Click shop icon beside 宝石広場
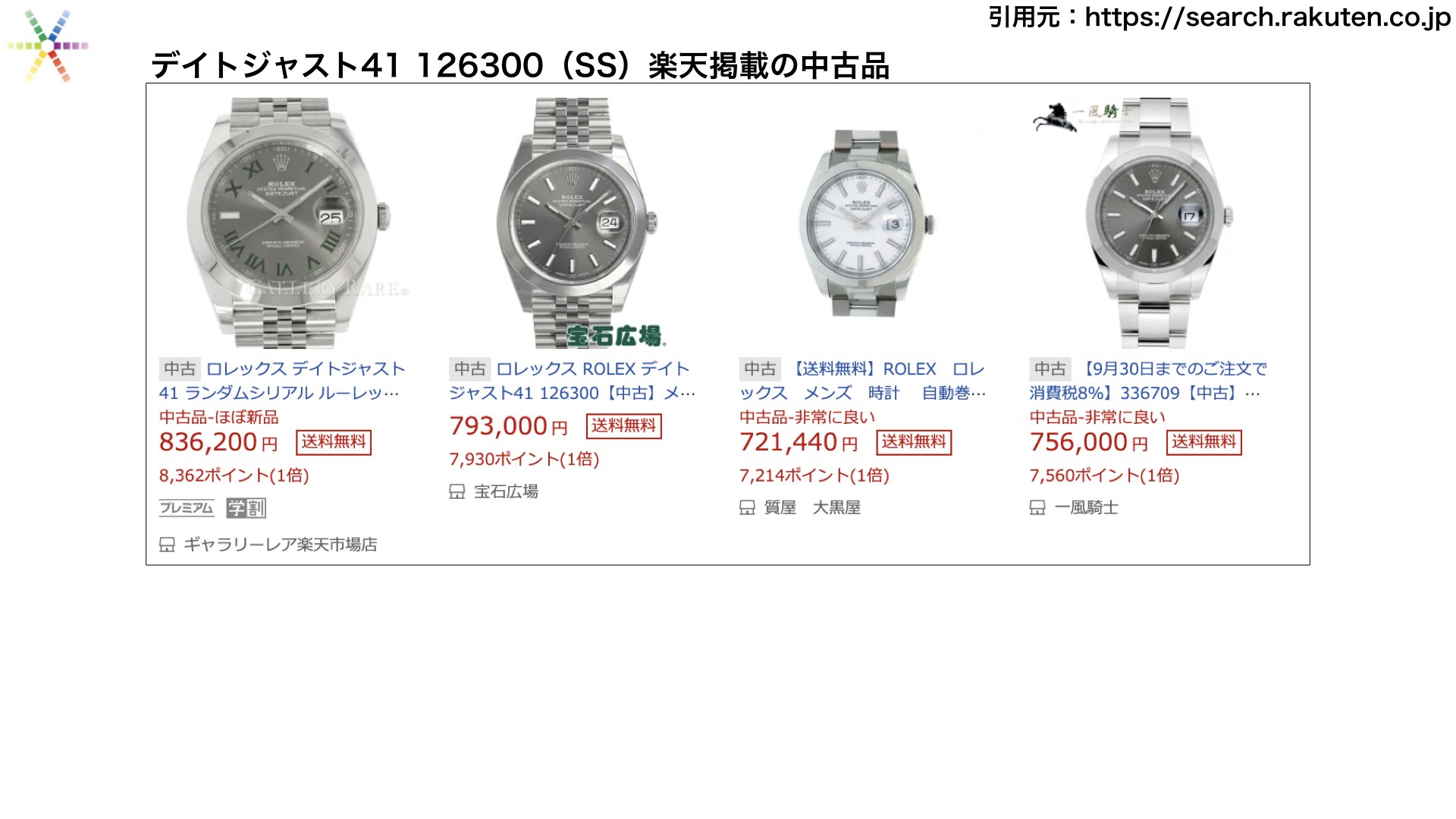 coord(457,491)
